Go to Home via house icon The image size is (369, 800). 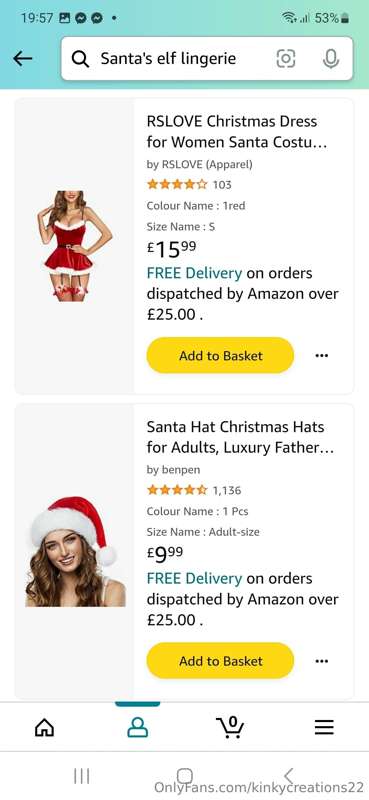coord(44,727)
